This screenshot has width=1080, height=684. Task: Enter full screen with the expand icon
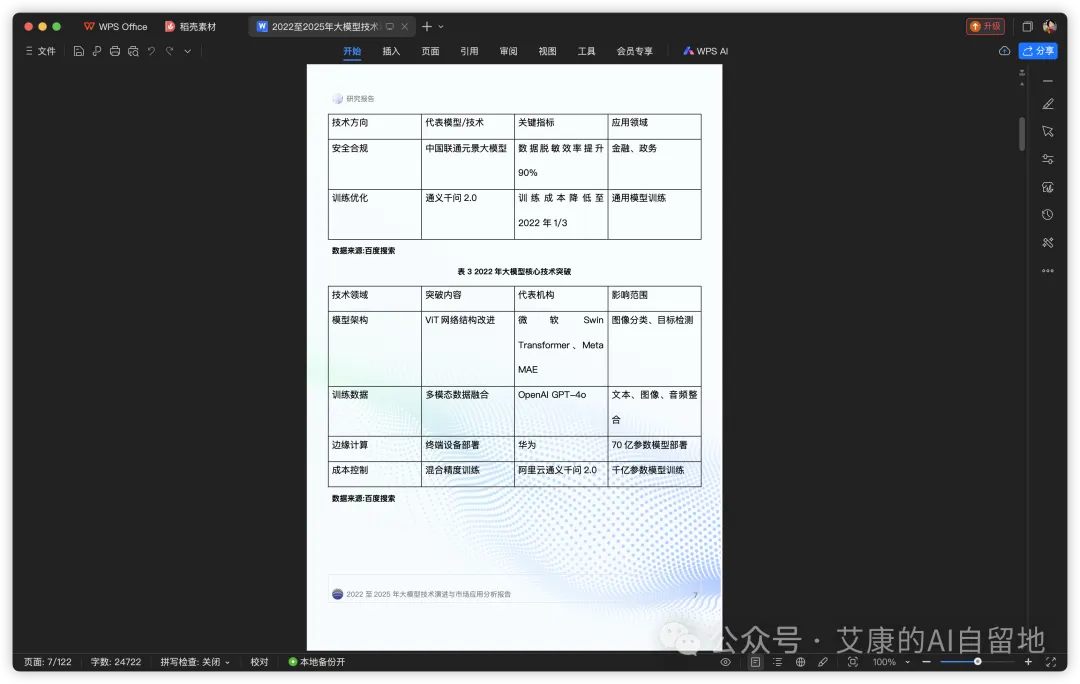[x=1051, y=662]
